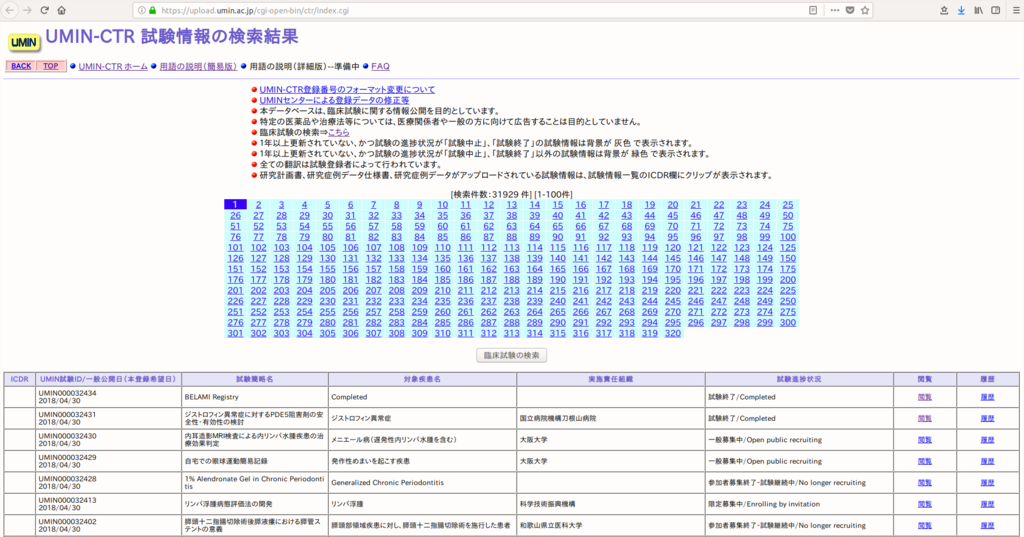This screenshot has height=537, width=1024.
Task: Reload the page with the refresh icon
Action: click(x=44, y=10)
